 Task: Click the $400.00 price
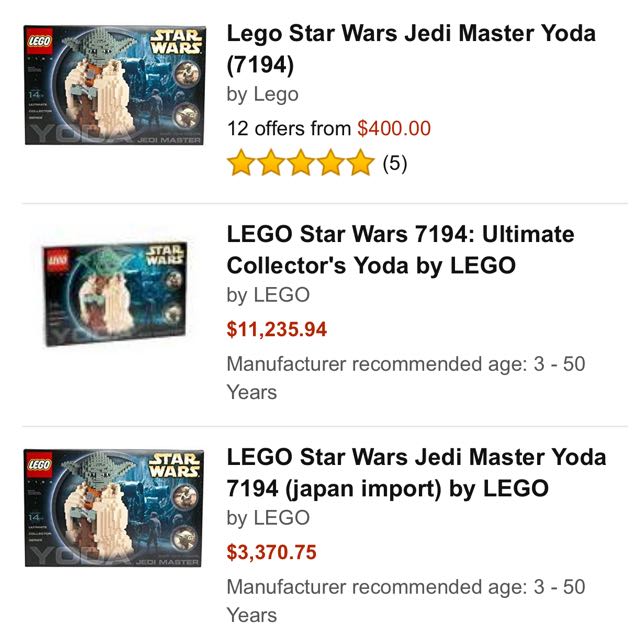[x=394, y=128]
